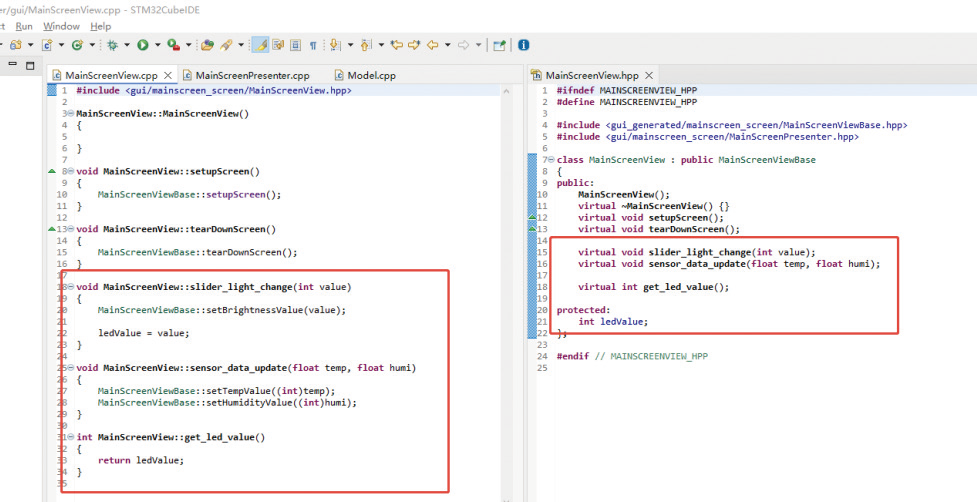This screenshot has width=977, height=502.
Task: Click the blue information icon
Action: [523, 45]
